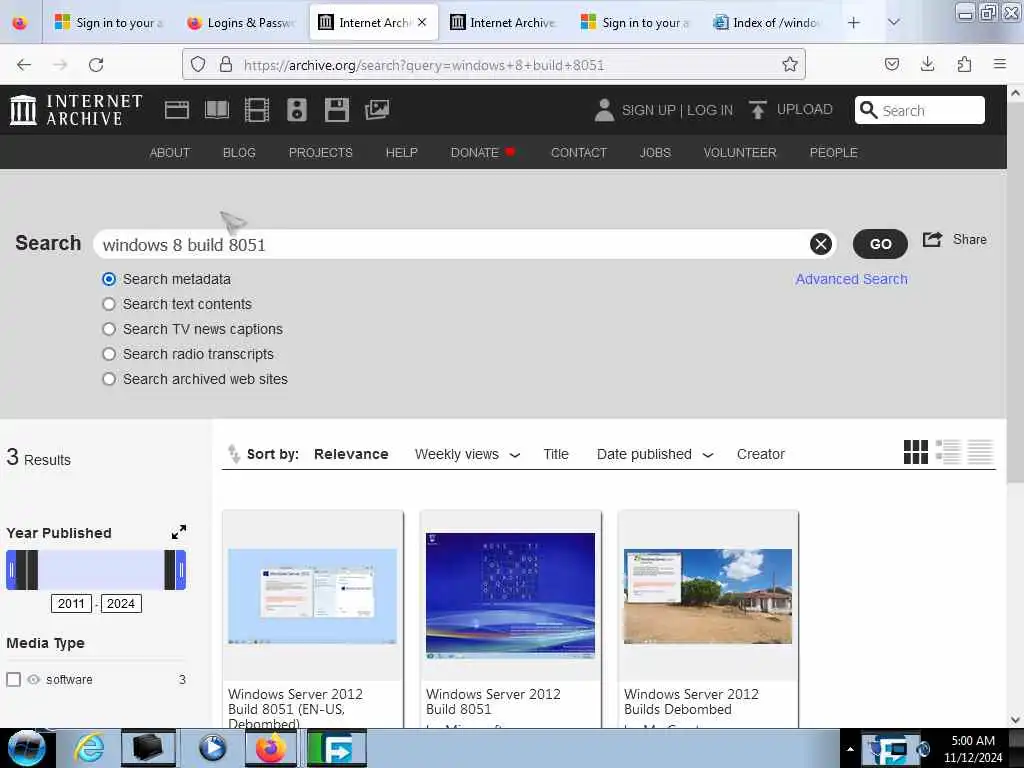Switch to second Internet Archive tab
The height and width of the screenshot is (768, 1024).
click(504, 23)
